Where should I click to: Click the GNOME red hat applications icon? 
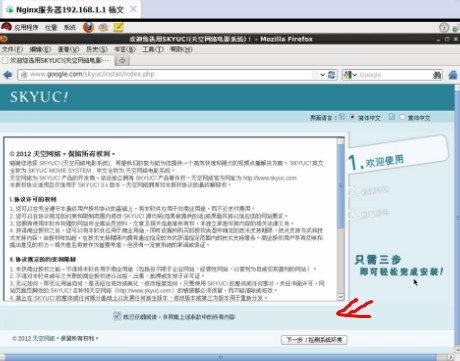(x=6, y=27)
